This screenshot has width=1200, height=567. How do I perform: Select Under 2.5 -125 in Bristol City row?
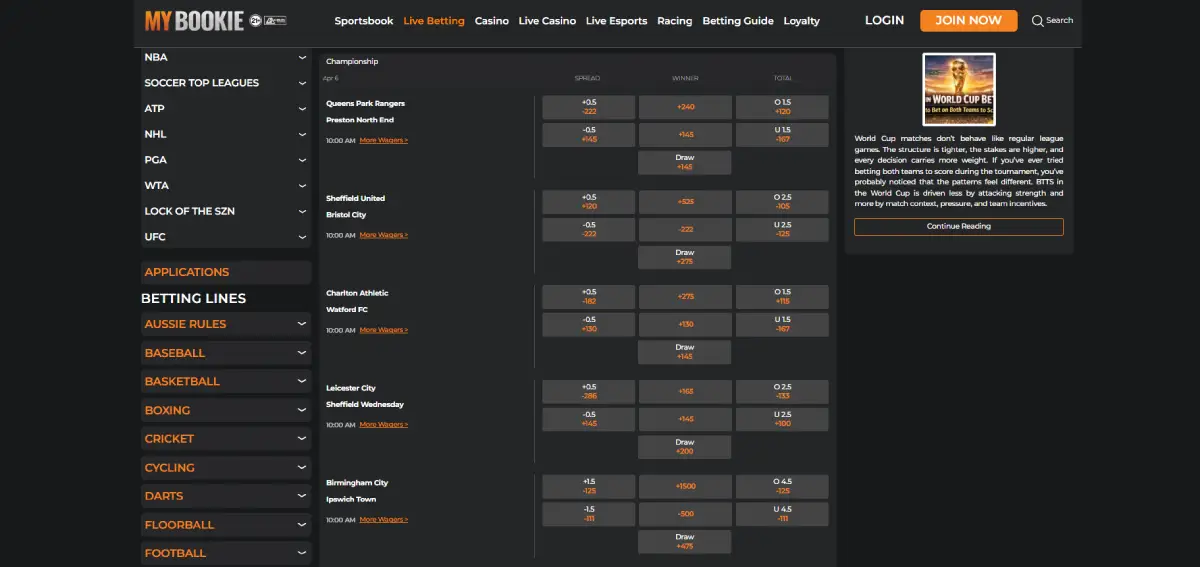coord(782,230)
